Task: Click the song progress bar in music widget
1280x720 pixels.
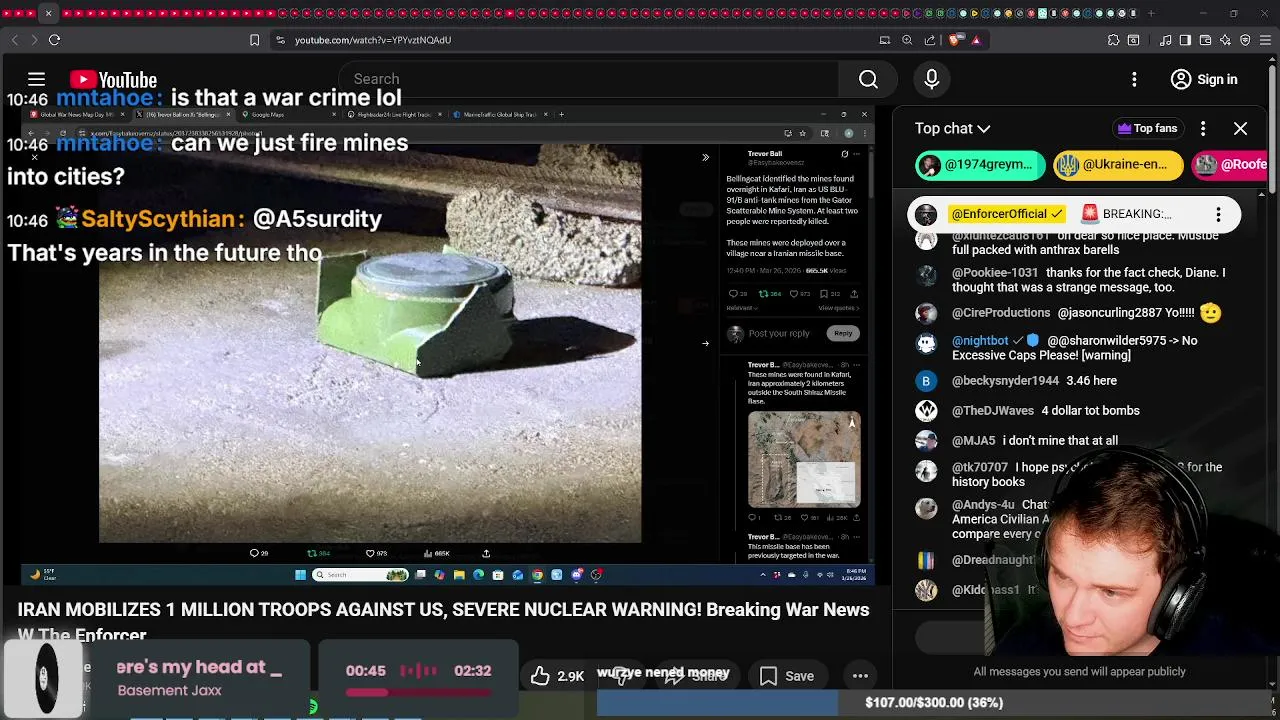Action: tap(418, 692)
